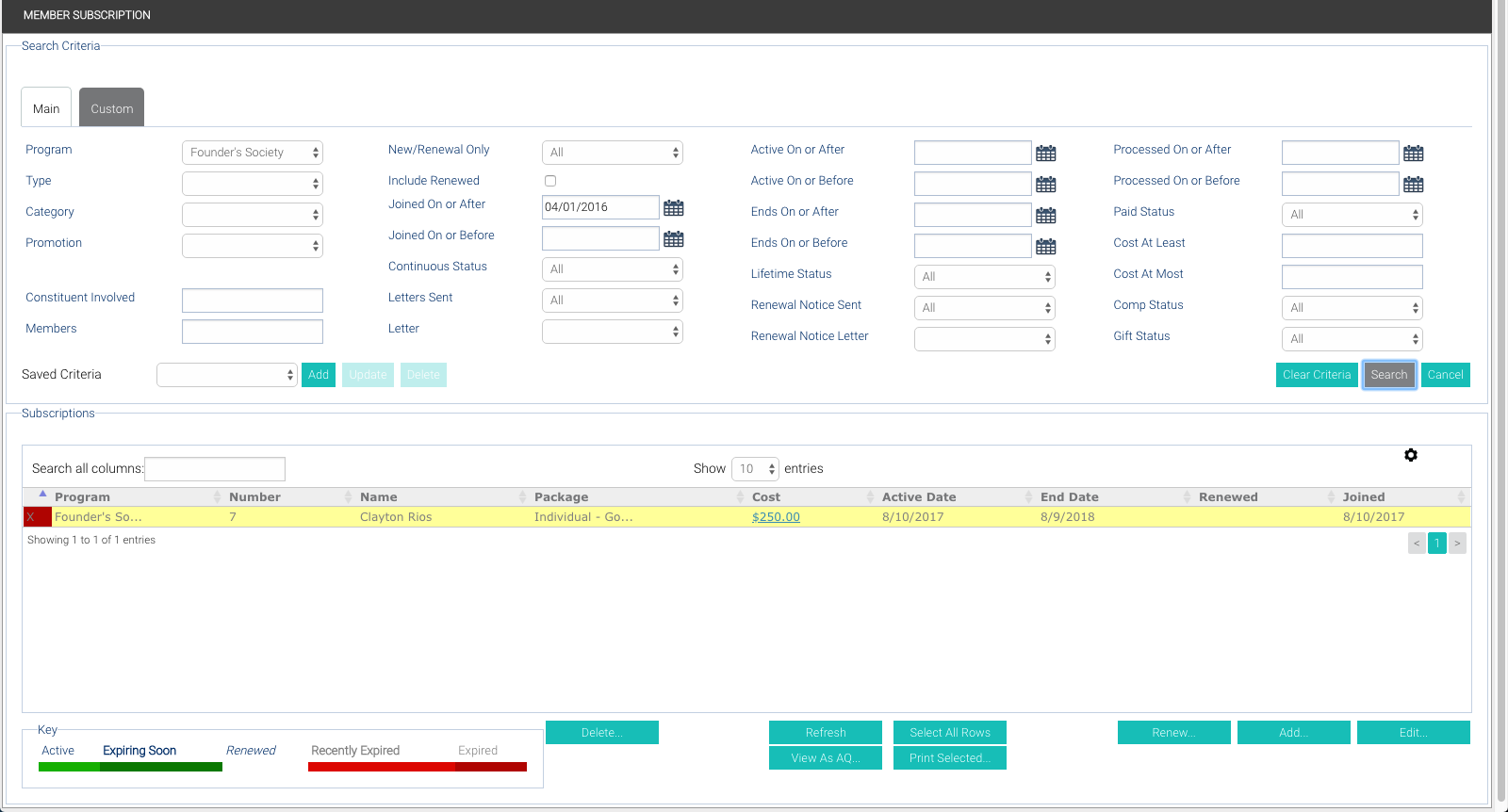Open calendar for Processed On or Before
Viewport: 1508px width, 812px height.
click(x=1413, y=184)
